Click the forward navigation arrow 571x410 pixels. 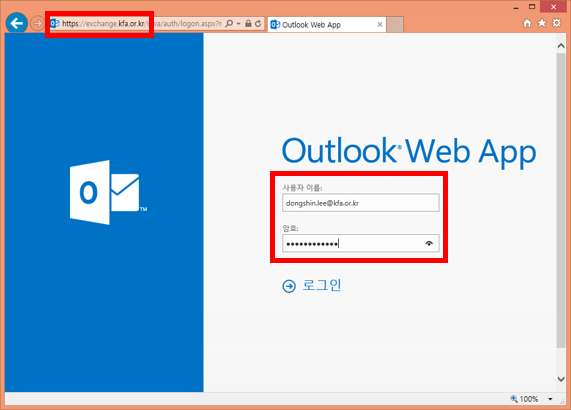[37, 24]
